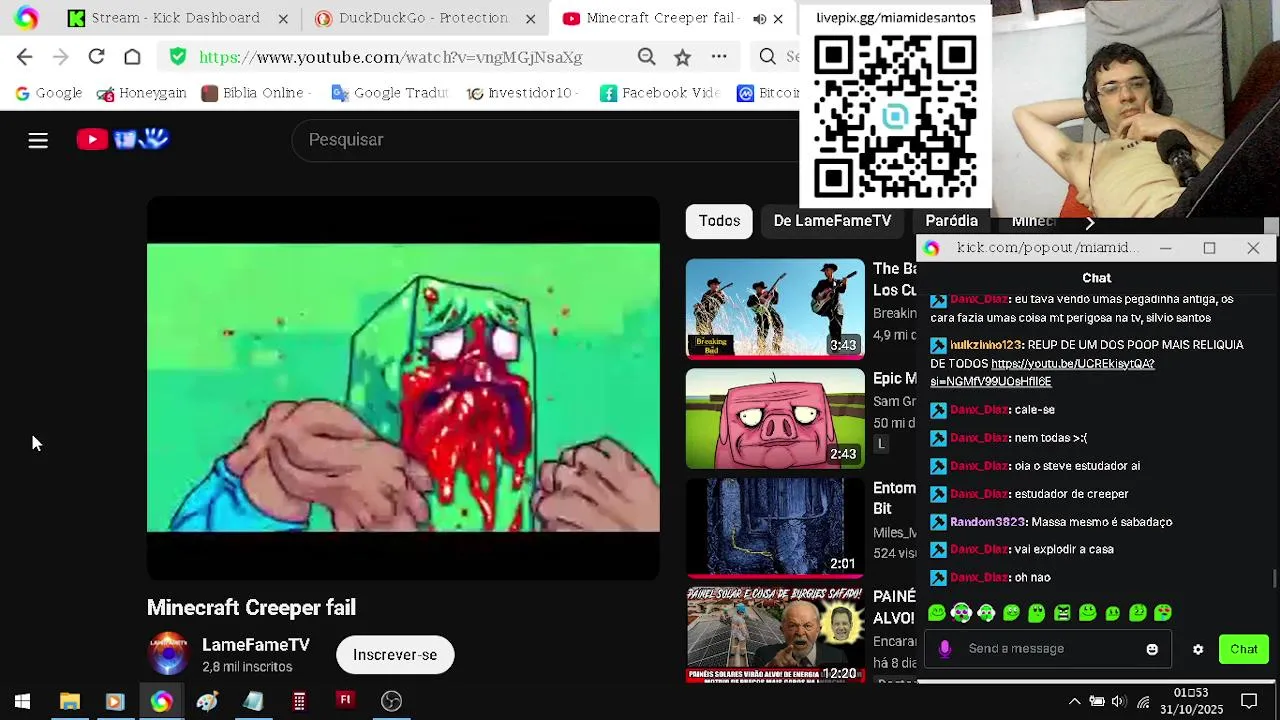Open the pink pig 2:43 video thumbnail
Screen dimensions: 1280x720
point(775,418)
